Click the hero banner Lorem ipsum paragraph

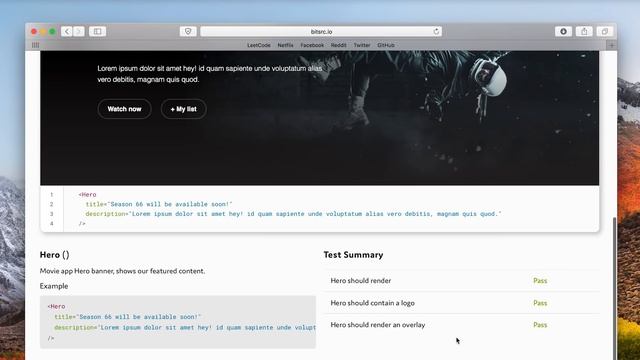(x=210, y=74)
